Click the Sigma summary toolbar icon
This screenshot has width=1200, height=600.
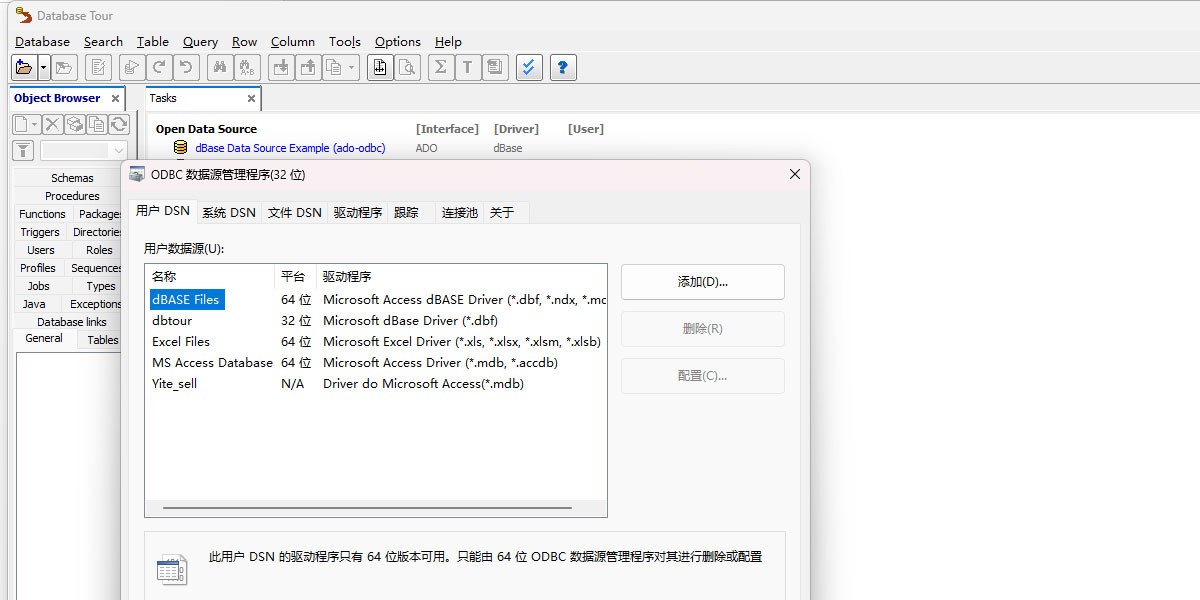[440, 68]
